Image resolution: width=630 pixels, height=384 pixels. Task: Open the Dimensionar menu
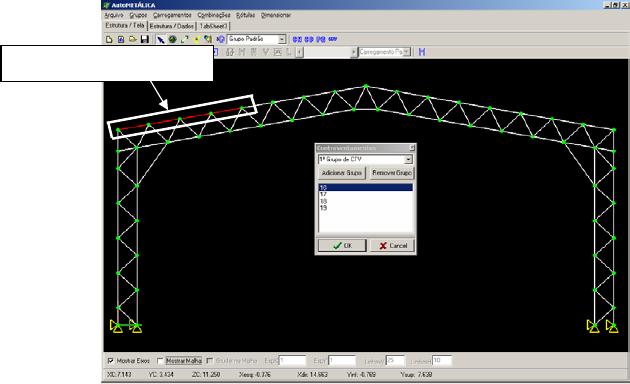276,15
